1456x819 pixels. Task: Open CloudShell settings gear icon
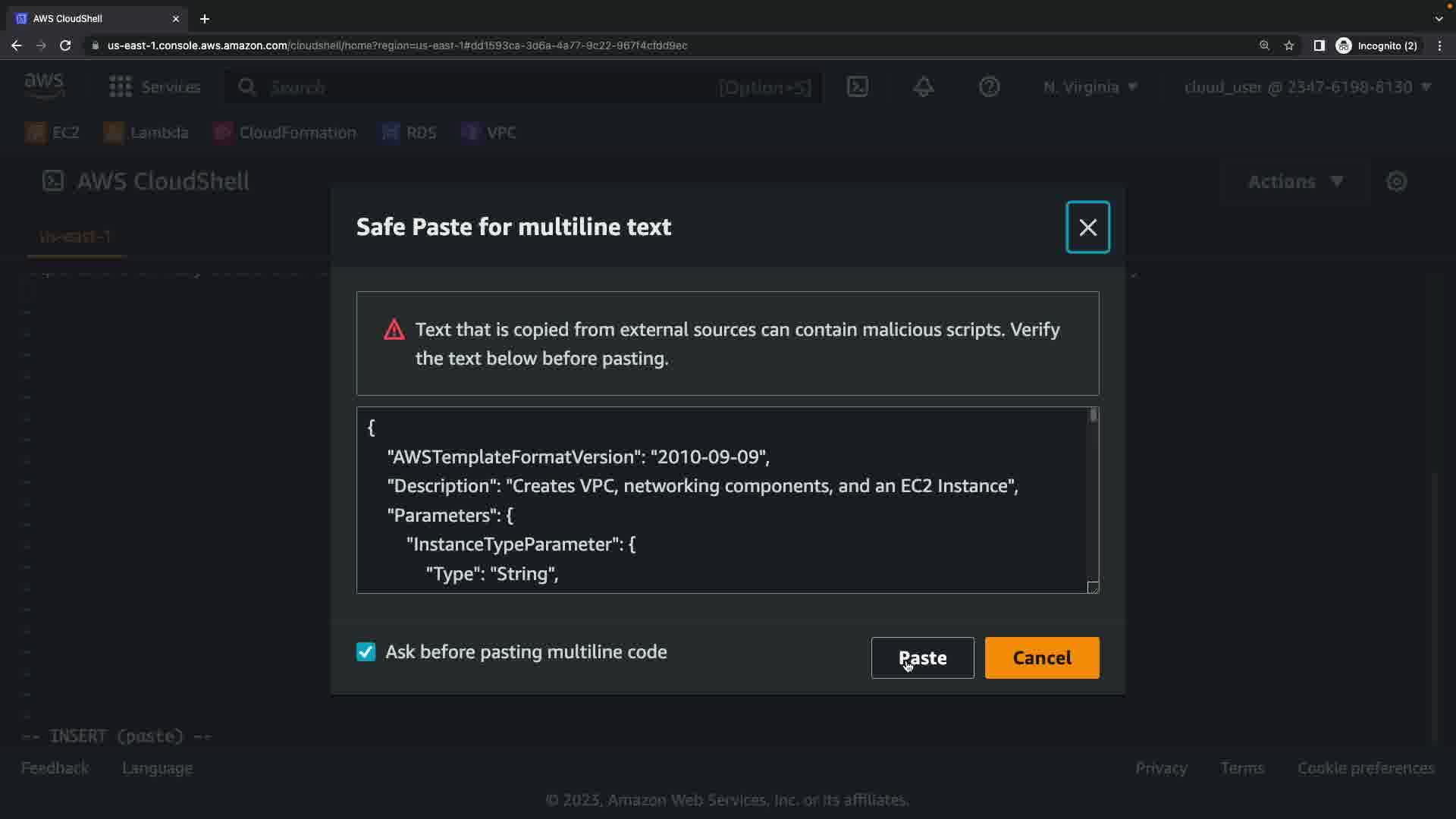[1396, 182]
